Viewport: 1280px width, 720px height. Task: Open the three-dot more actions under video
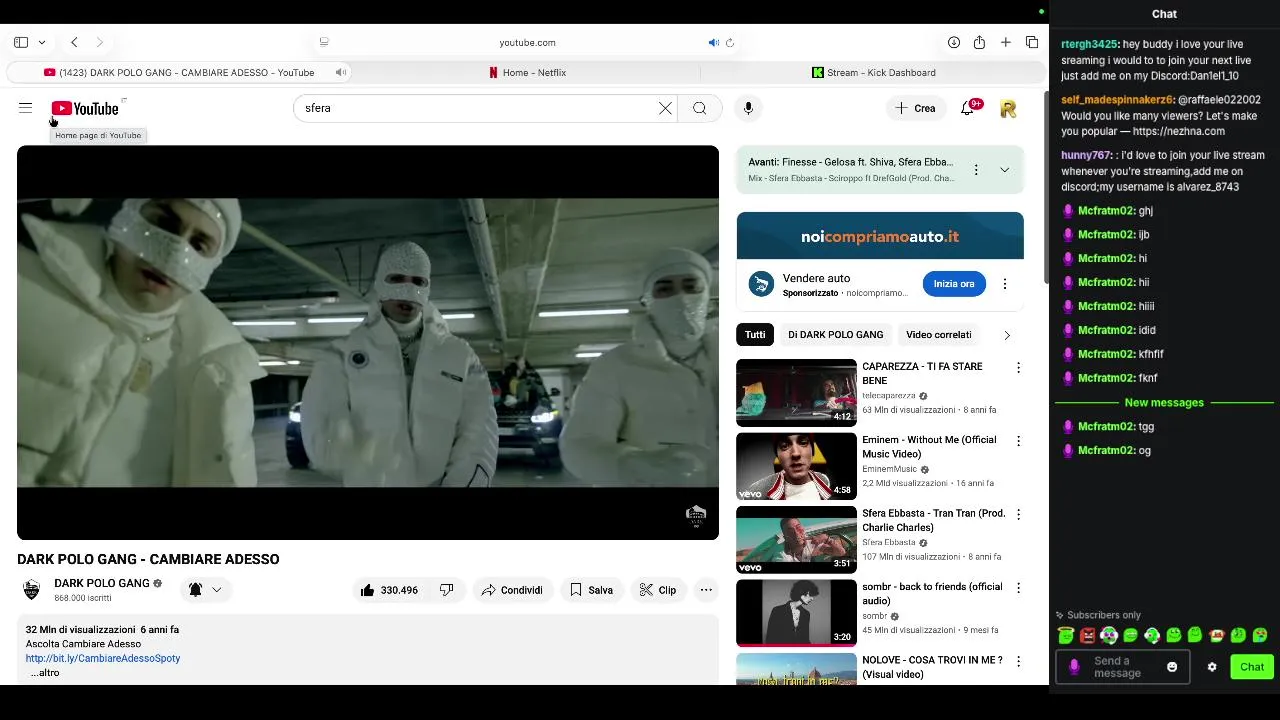pos(706,590)
